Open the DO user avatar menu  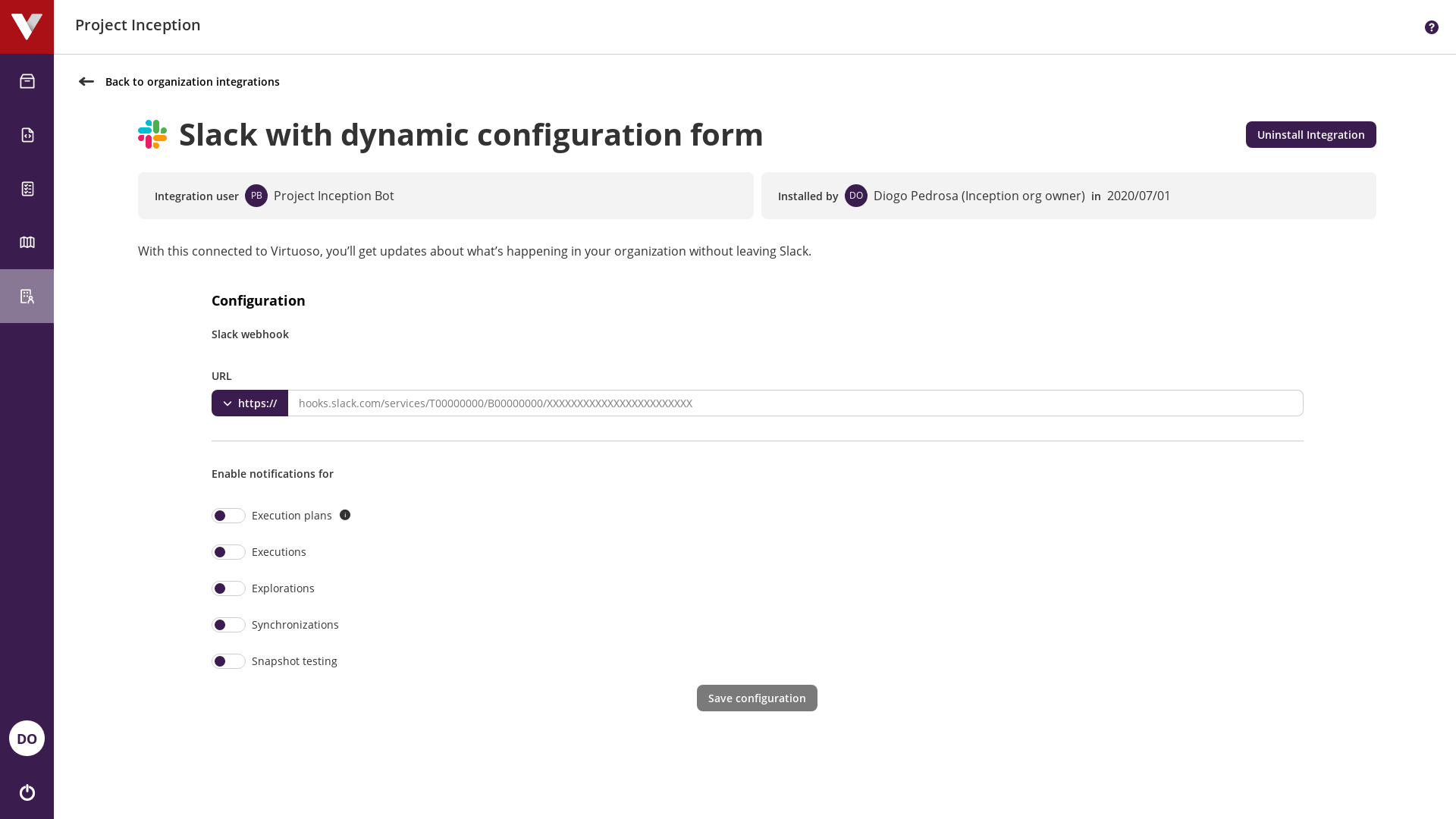pyautogui.click(x=27, y=738)
